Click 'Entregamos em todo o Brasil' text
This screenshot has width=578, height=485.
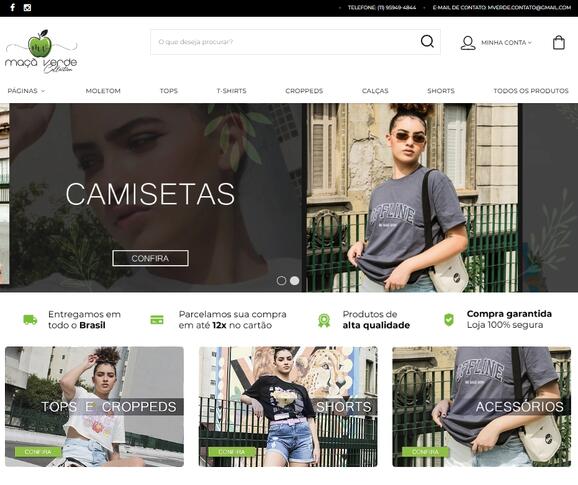84,320
